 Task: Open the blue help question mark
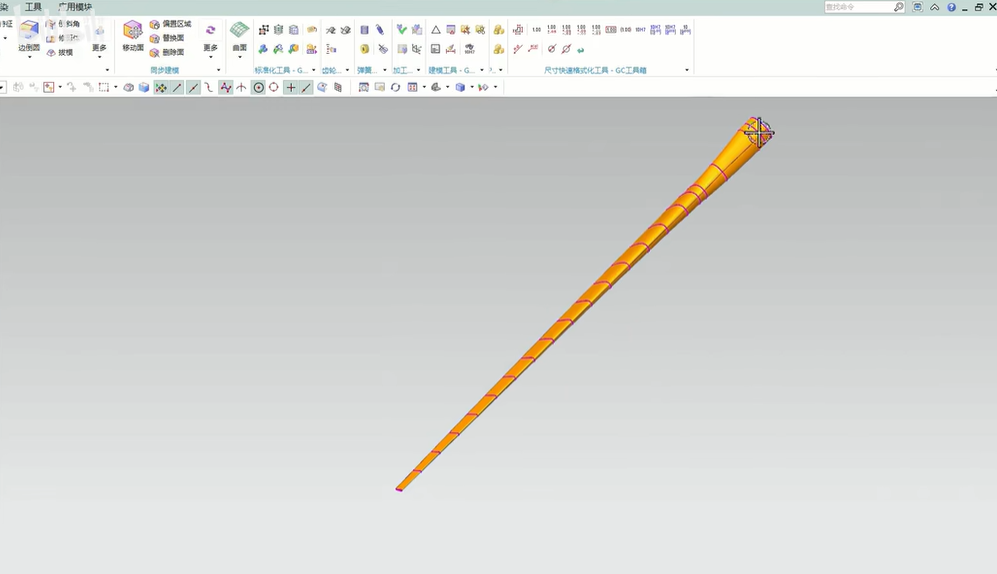pyautogui.click(x=951, y=7)
